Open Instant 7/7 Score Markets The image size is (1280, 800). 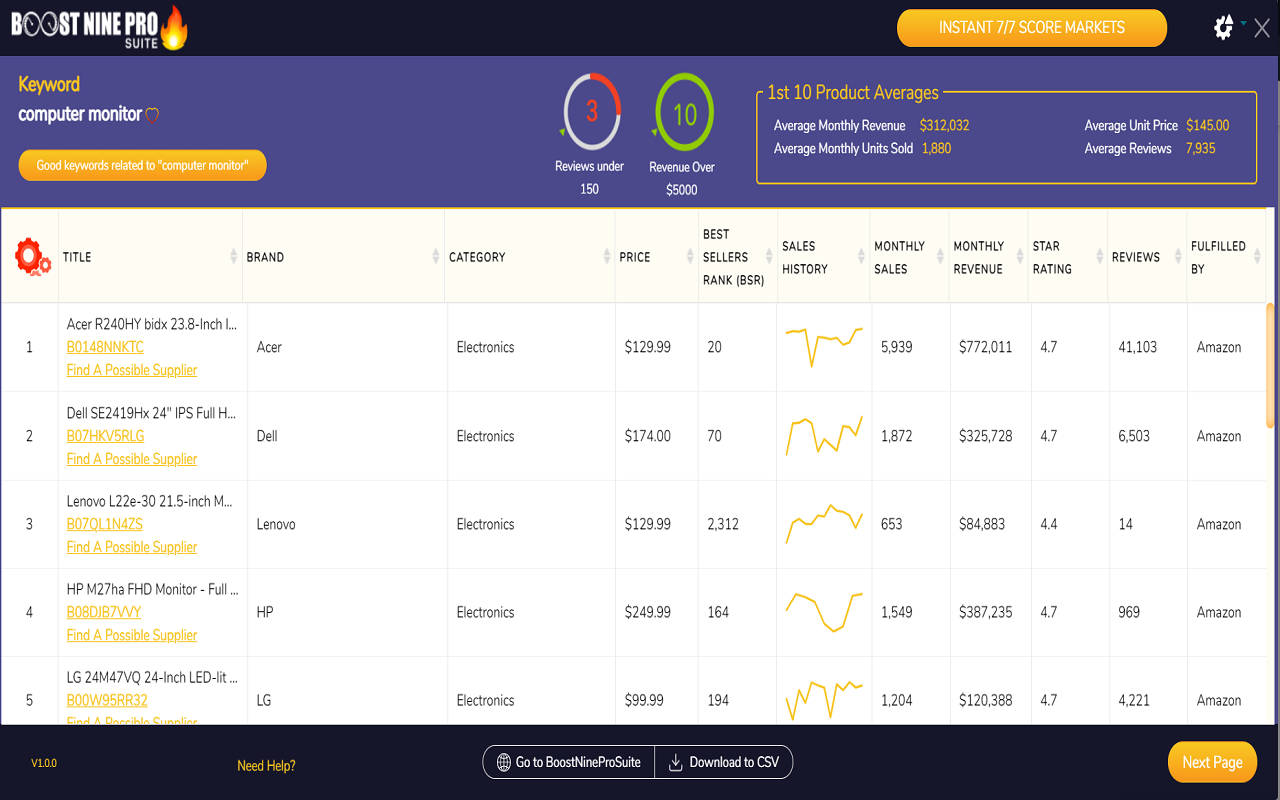1032,28
